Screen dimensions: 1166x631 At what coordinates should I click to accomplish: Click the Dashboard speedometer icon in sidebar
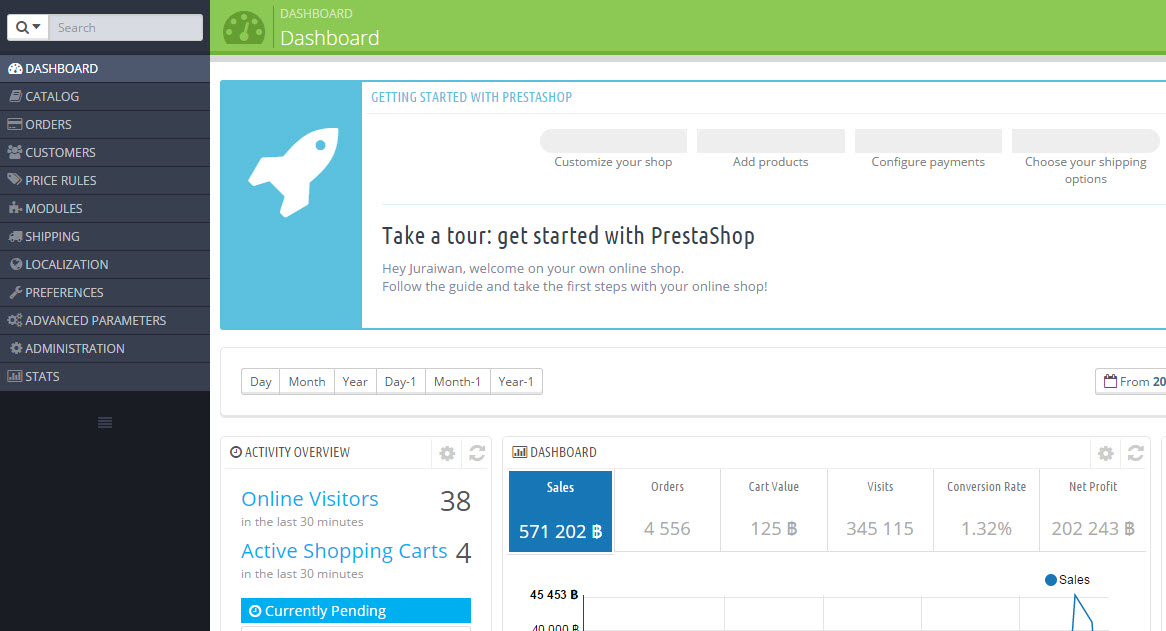tap(15, 68)
